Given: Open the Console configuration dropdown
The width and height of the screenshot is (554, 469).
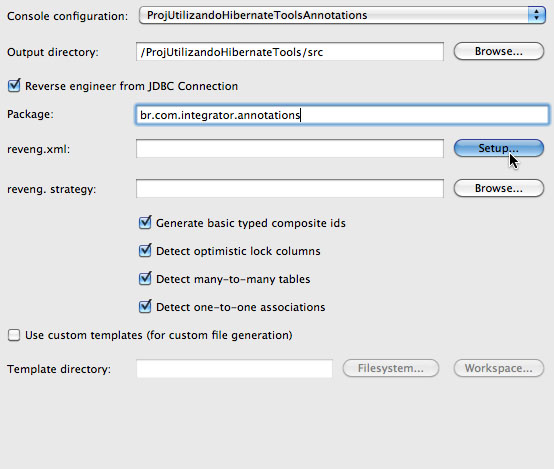Looking at the screenshot, I should [342, 15].
